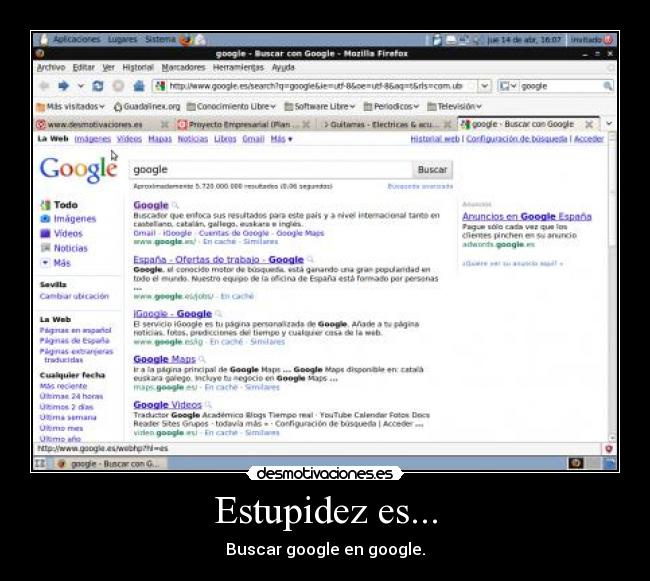Open the Ayuda menu
This screenshot has height=581, width=650.
[x=283, y=67]
